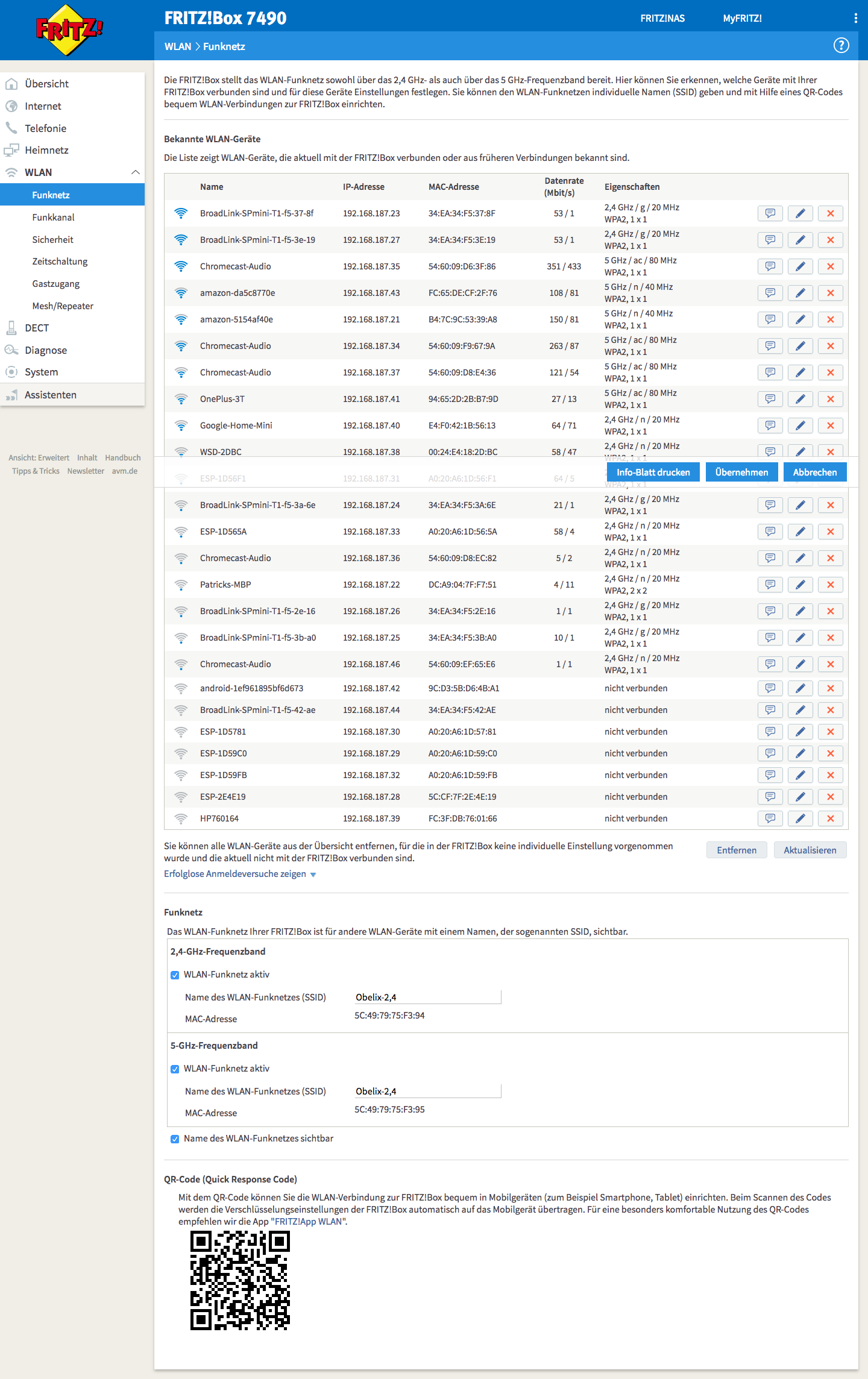This screenshot has width=868, height=1379.
Task: Edit the OnePlus-3T device with pencil icon
Action: [x=800, y=399]
